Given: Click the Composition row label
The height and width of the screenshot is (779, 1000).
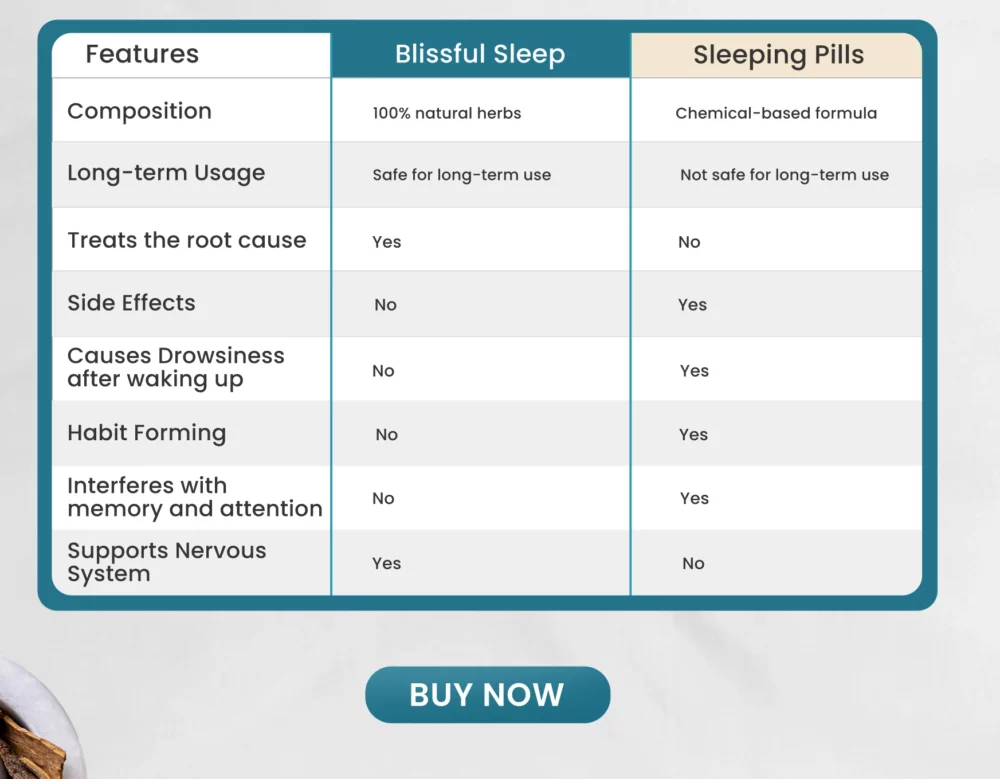Looking at the screenshot, I should tap(139, 111).
